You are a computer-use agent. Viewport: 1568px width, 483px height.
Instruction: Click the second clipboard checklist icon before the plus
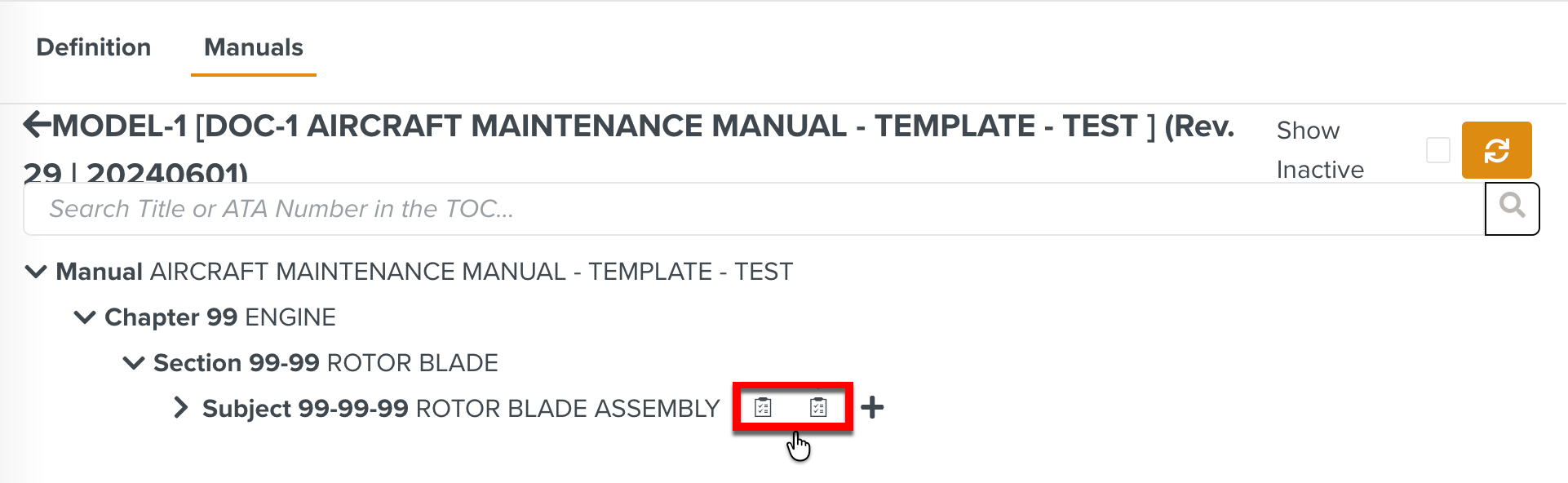pyautogui.click(x=818, y=407)
